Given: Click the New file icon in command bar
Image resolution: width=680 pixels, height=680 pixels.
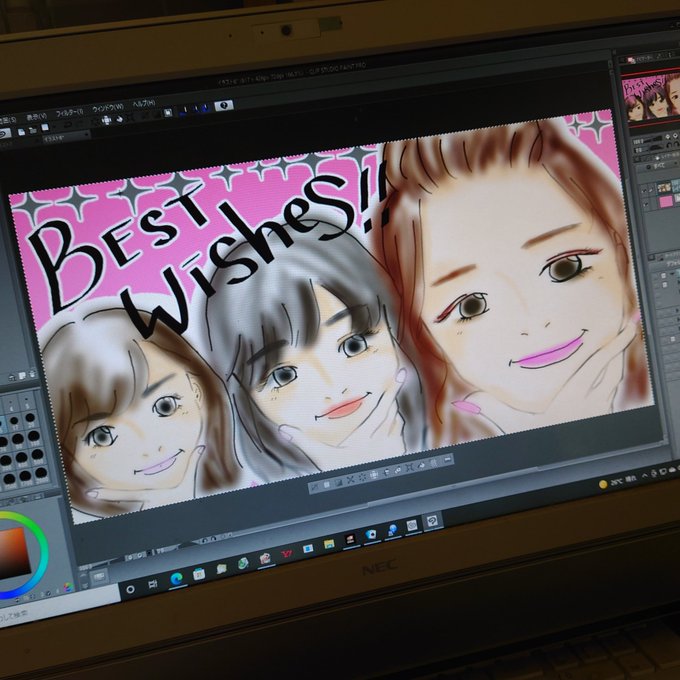Looking at the screenshot, I should pyautogui.click(x=21, y=132).
